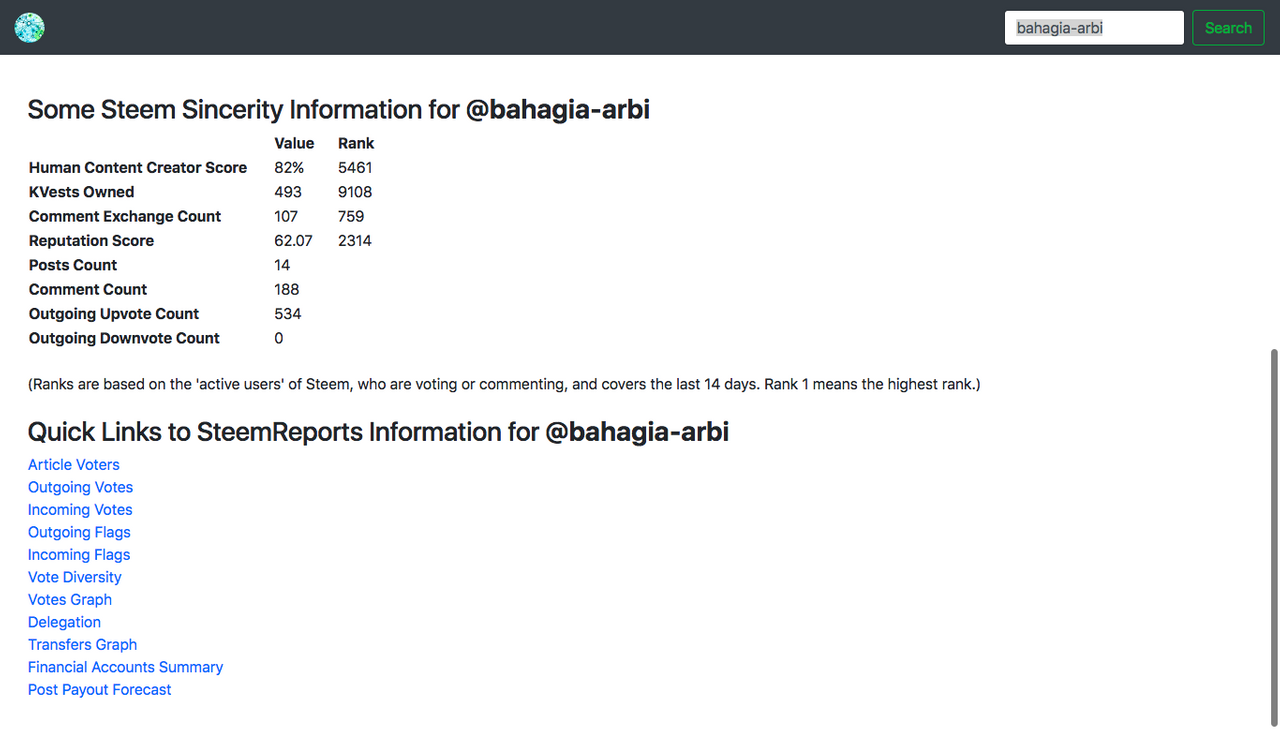Screen dimensions: 1280x729
Task: Open the Votes Graph link
Action: click(70, 600)
